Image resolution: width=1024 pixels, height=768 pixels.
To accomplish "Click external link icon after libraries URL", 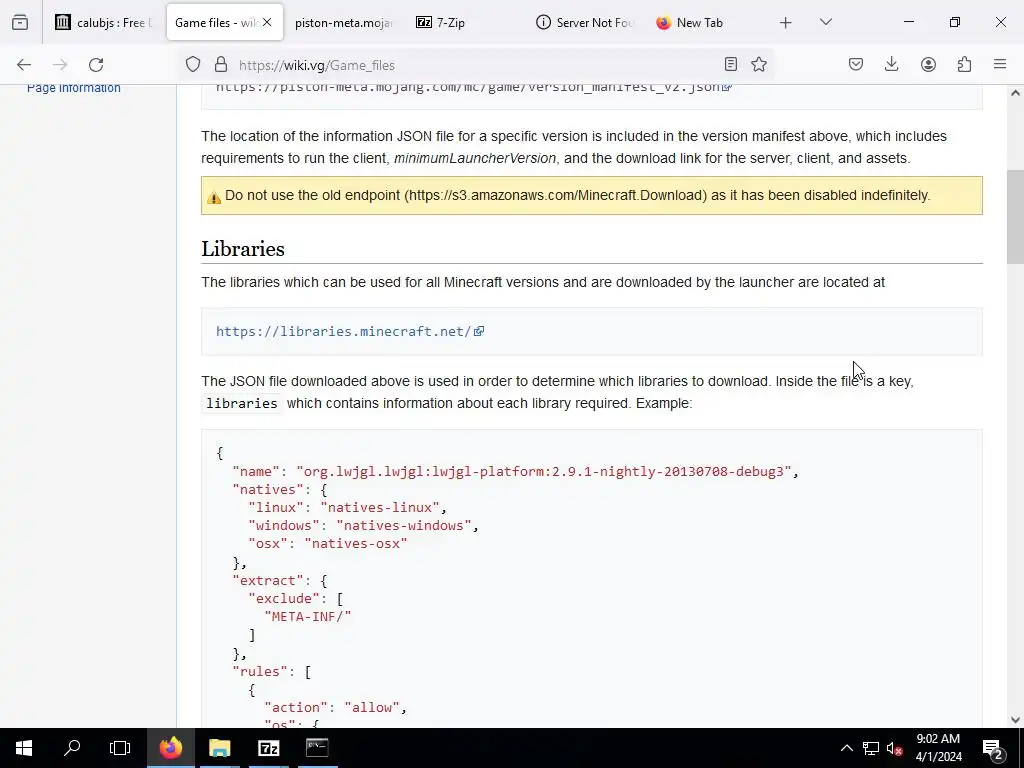I will pos(479,331).
